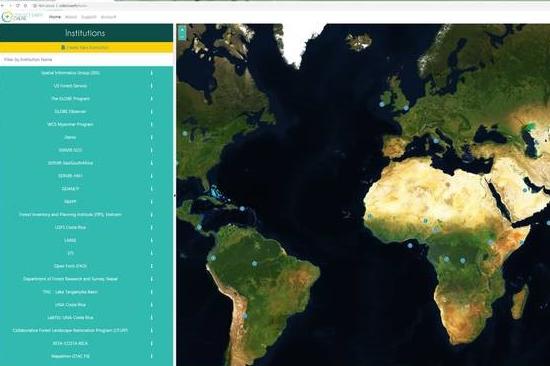The width and height of the screenshot is (550, 366).
Task: Expand the US Forest Service row arrow
Action: pos(152,86)
